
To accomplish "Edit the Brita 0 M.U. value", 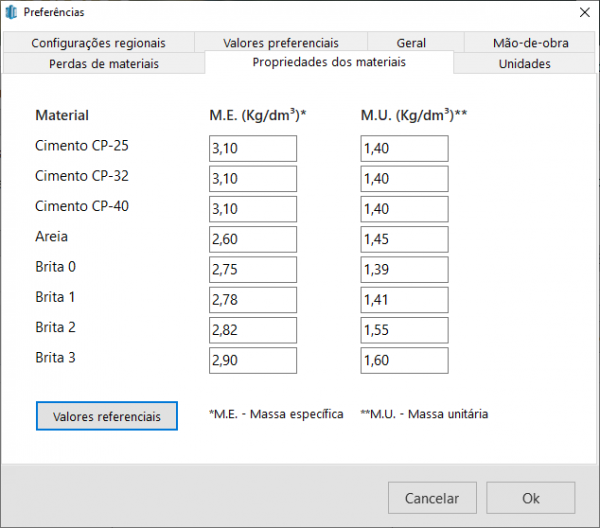I will point(404,270).
